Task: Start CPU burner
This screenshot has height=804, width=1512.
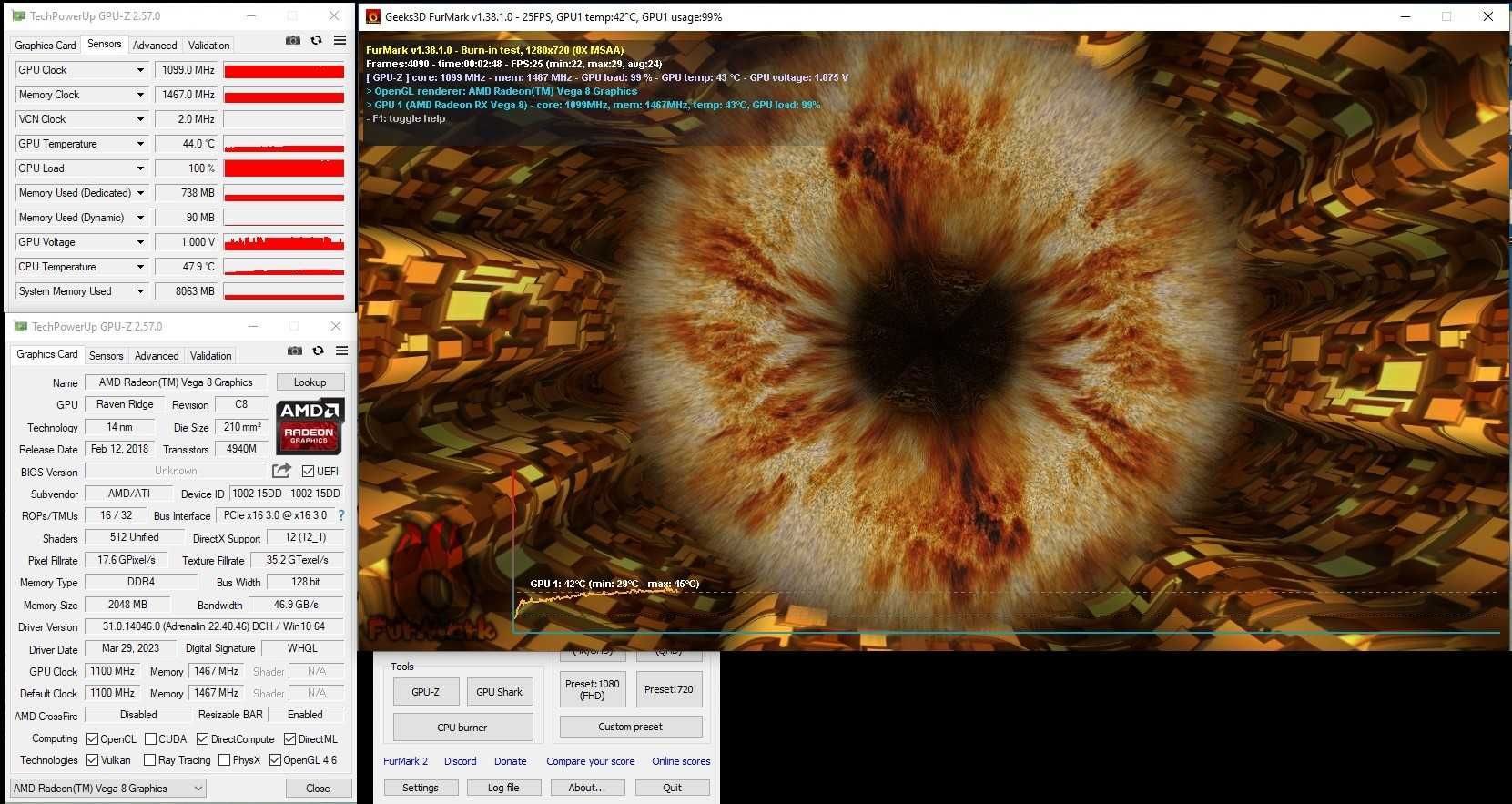Action: 462,728
